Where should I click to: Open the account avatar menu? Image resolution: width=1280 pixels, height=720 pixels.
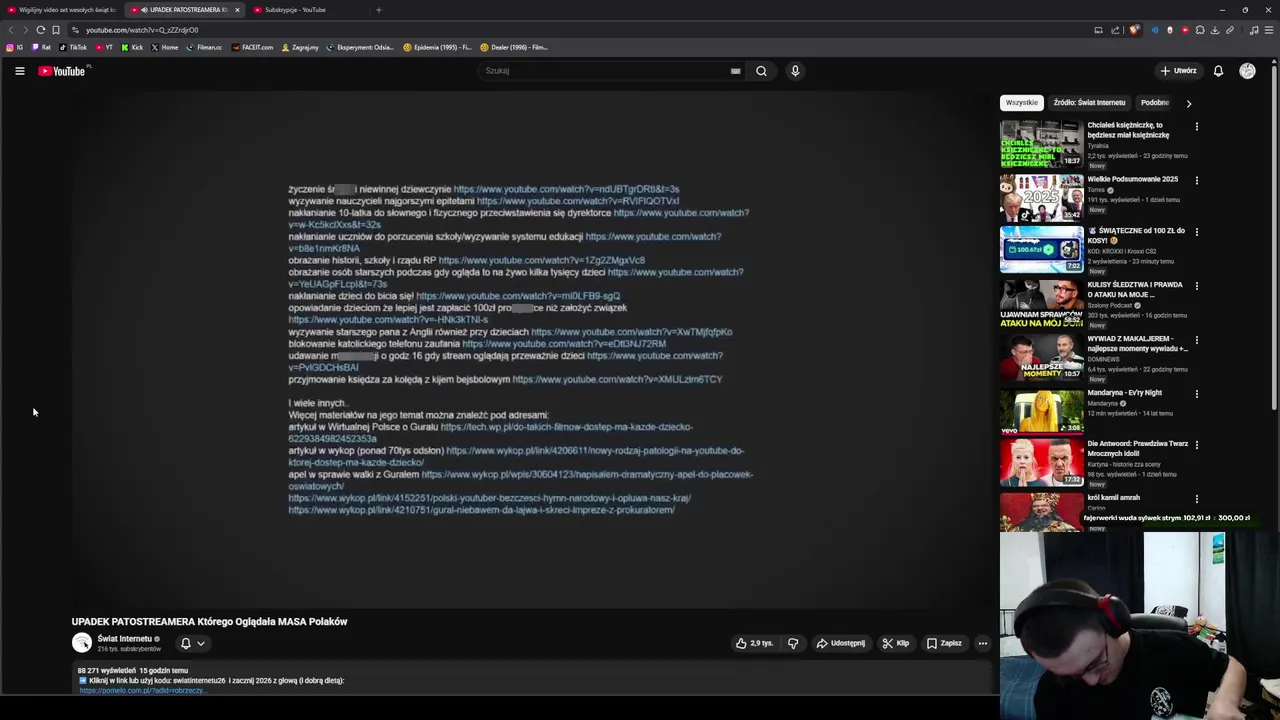point(1247,71)
